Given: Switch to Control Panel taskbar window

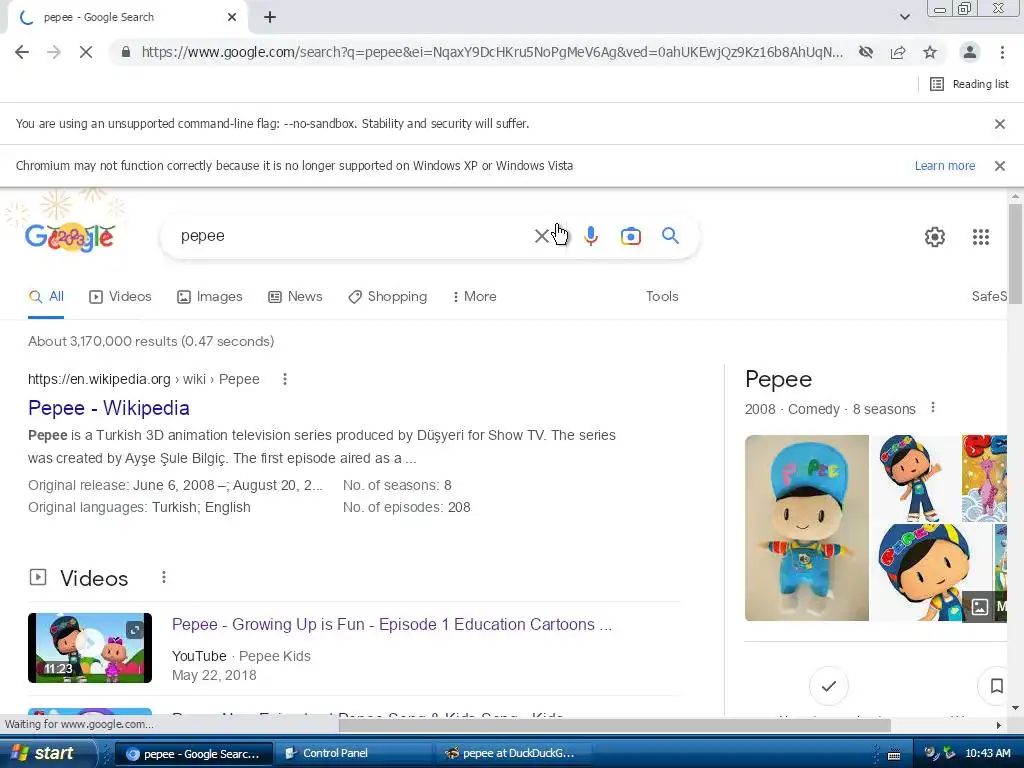Looking at the screenshot, I should tap(353, 754).
